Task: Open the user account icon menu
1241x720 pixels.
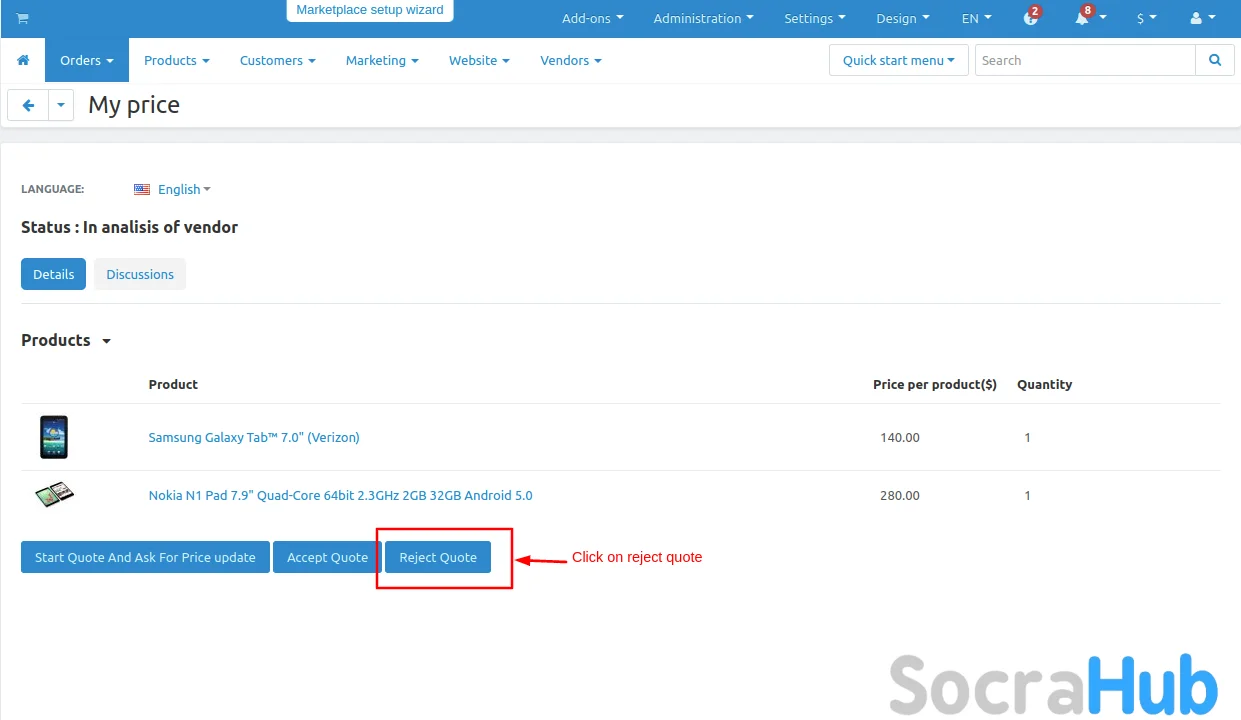Action: tap(1201, 18)
